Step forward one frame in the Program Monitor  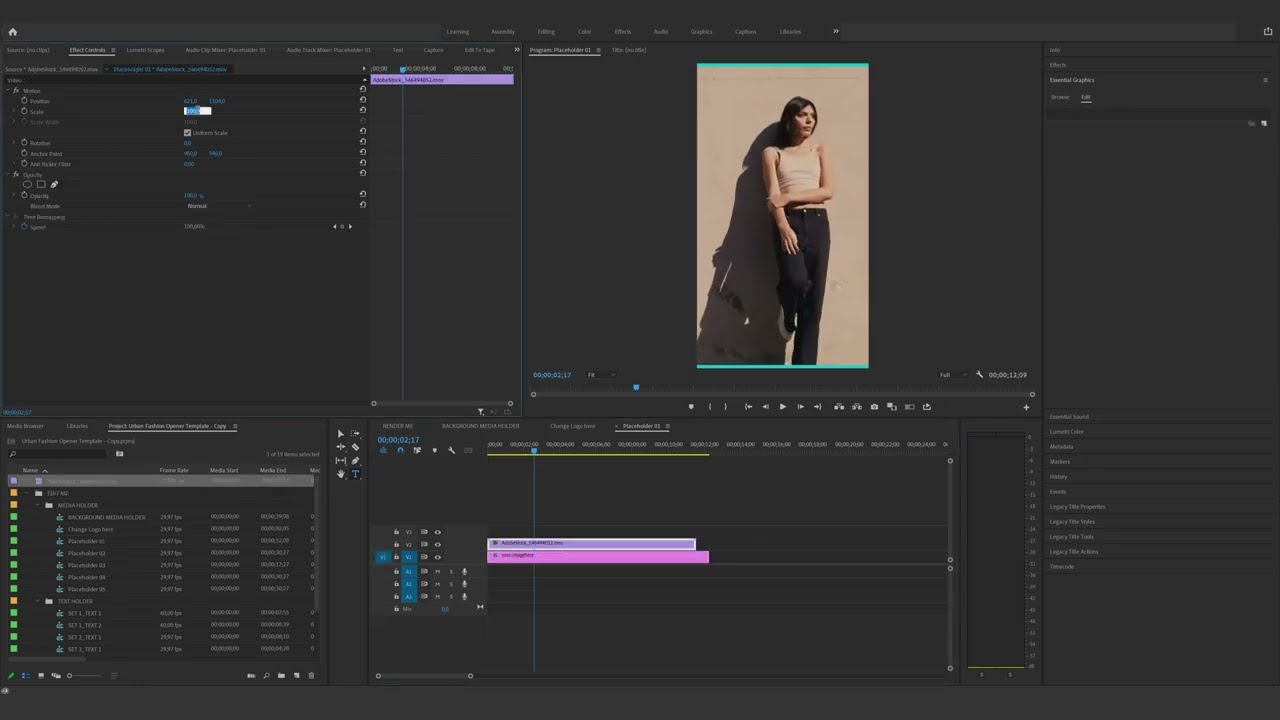click(x=800, y=407)
